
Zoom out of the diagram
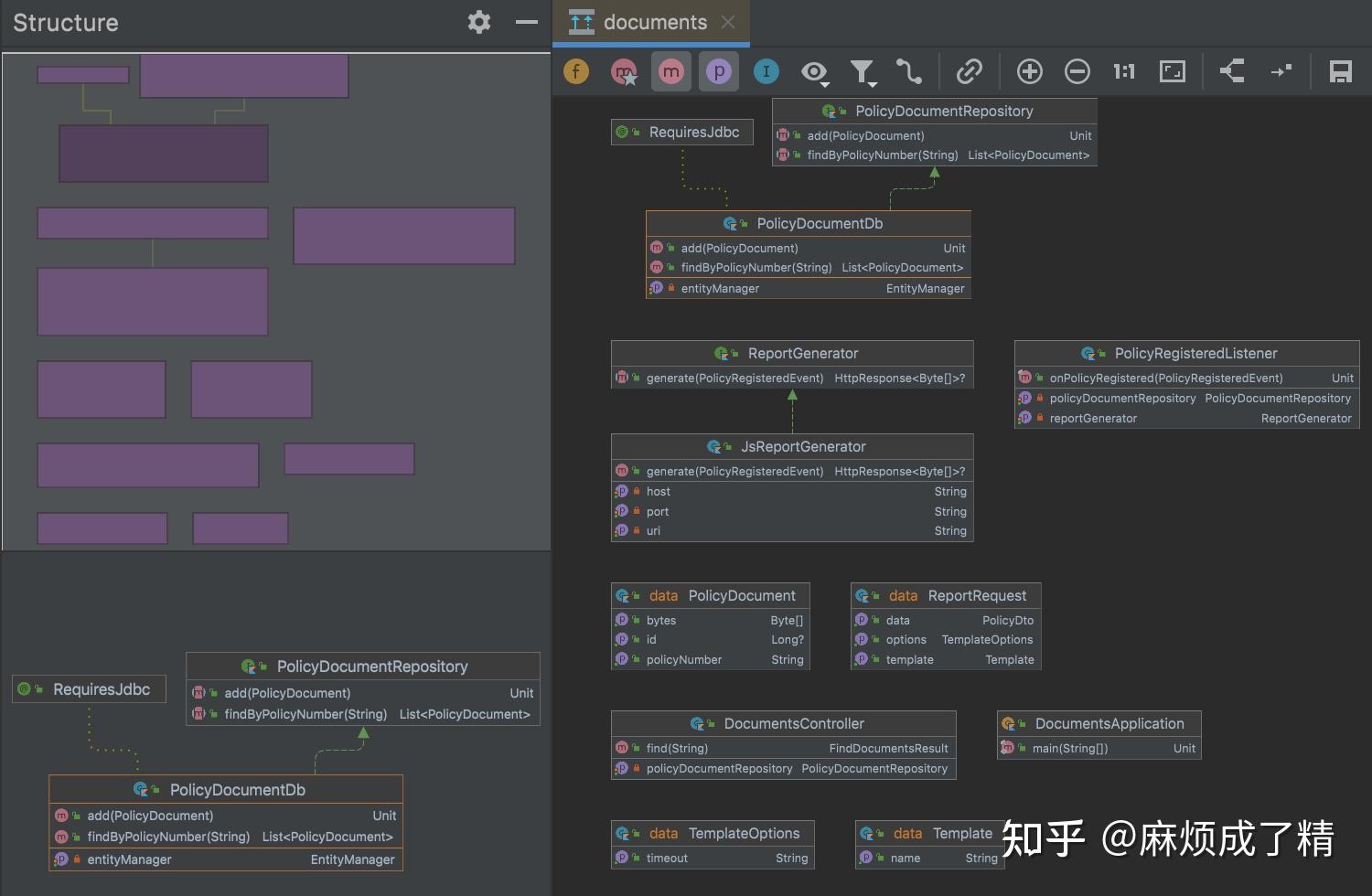point(1077,71)
